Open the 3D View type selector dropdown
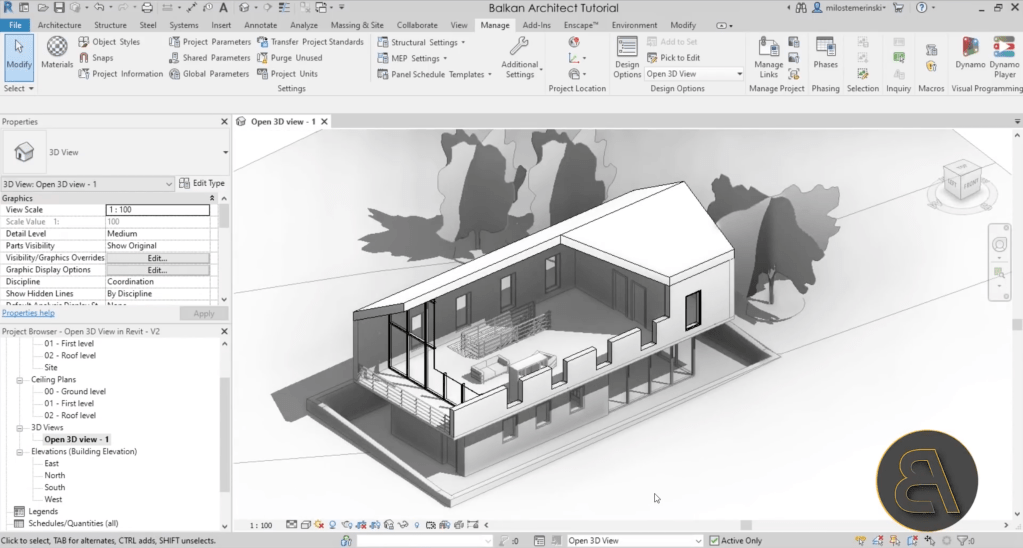Viewport: 1023px width, 548px height. (x=225, y=153)
